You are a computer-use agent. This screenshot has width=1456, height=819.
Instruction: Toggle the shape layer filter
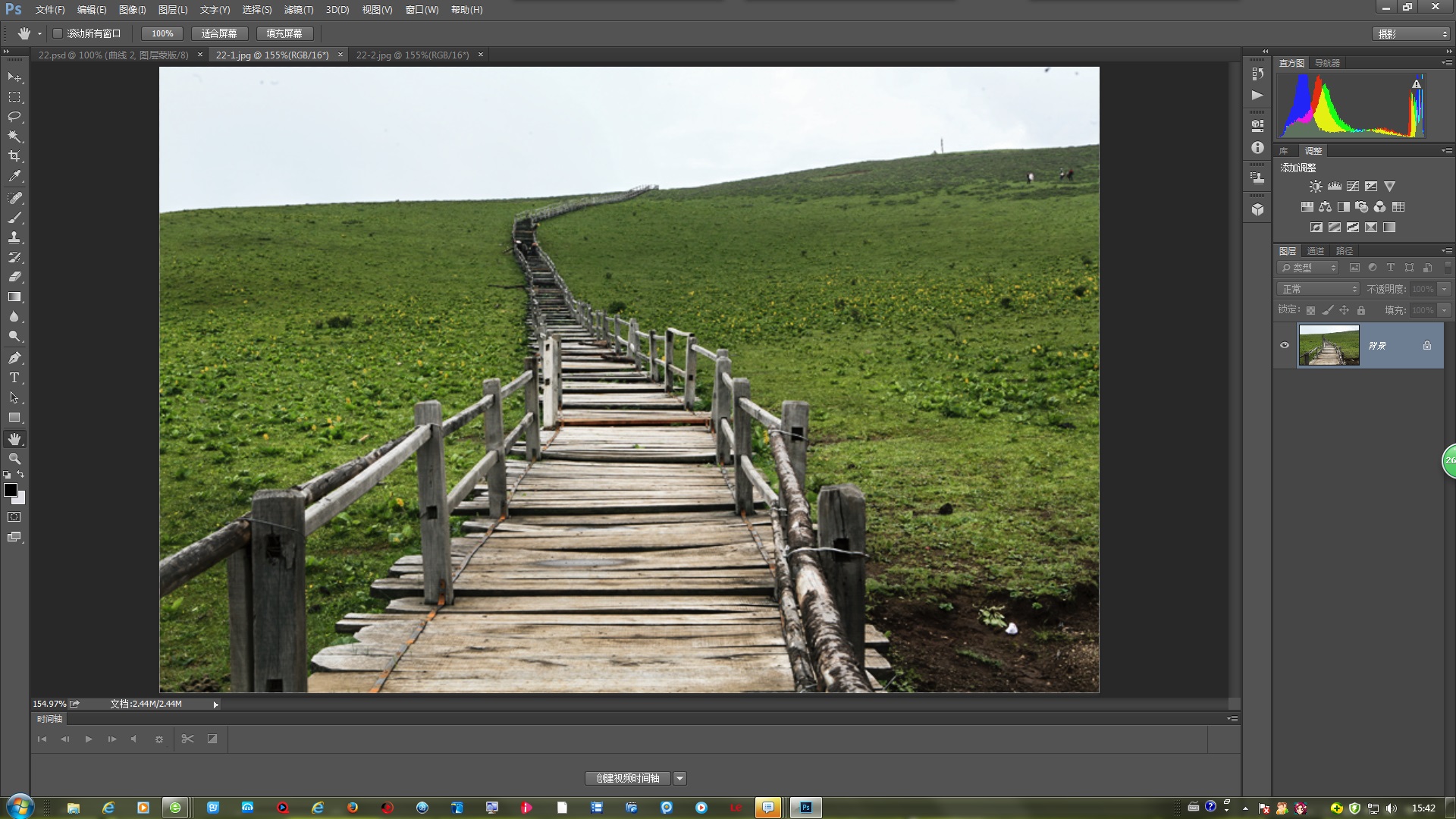pos(1409,268)
